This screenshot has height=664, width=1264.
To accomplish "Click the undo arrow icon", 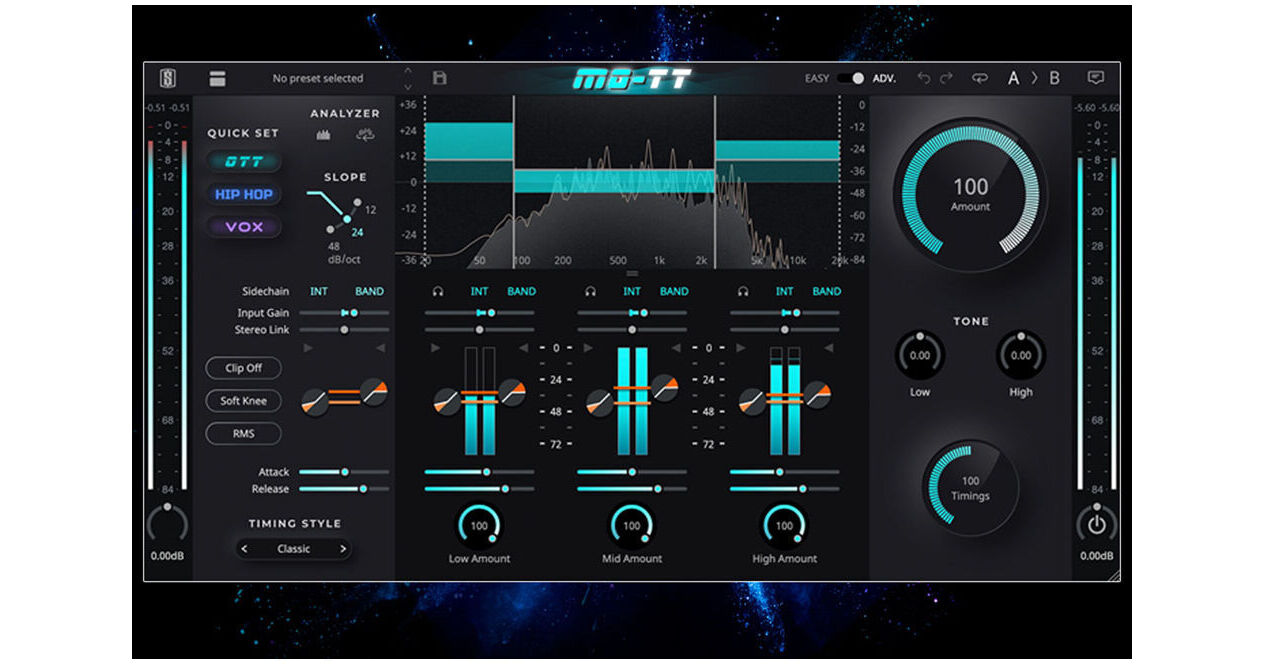I will (x=924, y=78).
